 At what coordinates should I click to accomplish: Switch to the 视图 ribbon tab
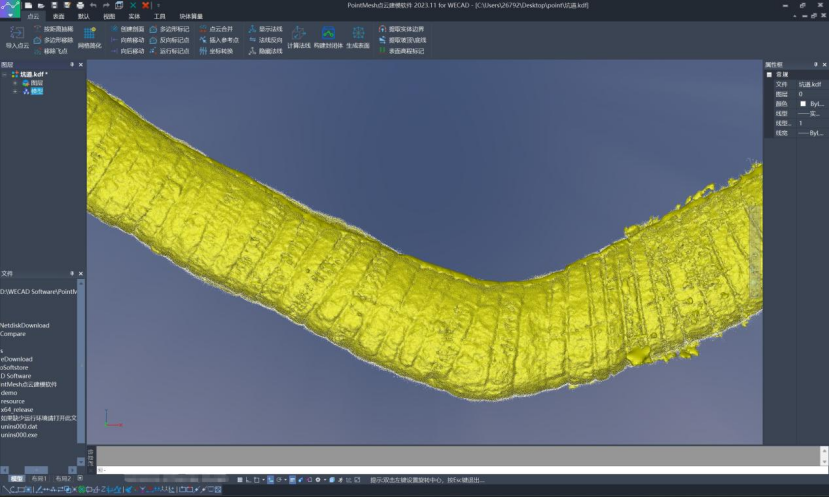point(109,16)
